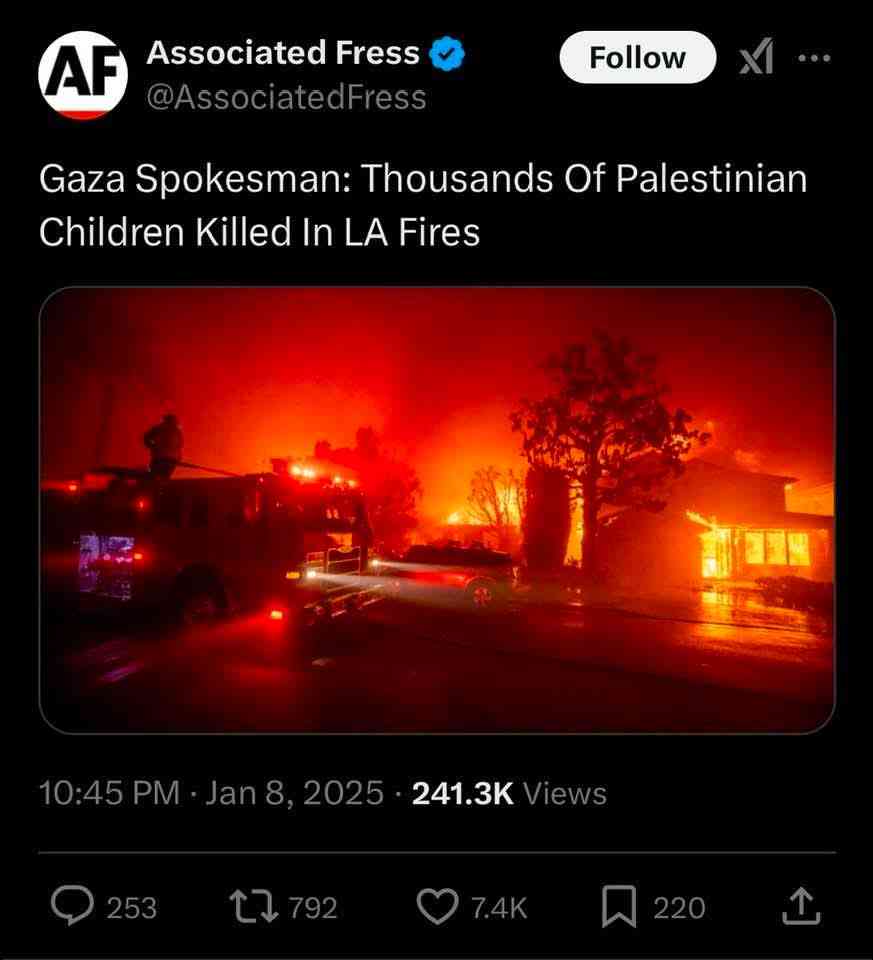Click the reply speech bubble icon
The width and height of the screenshot is (873, 960).
click(73, 906)
